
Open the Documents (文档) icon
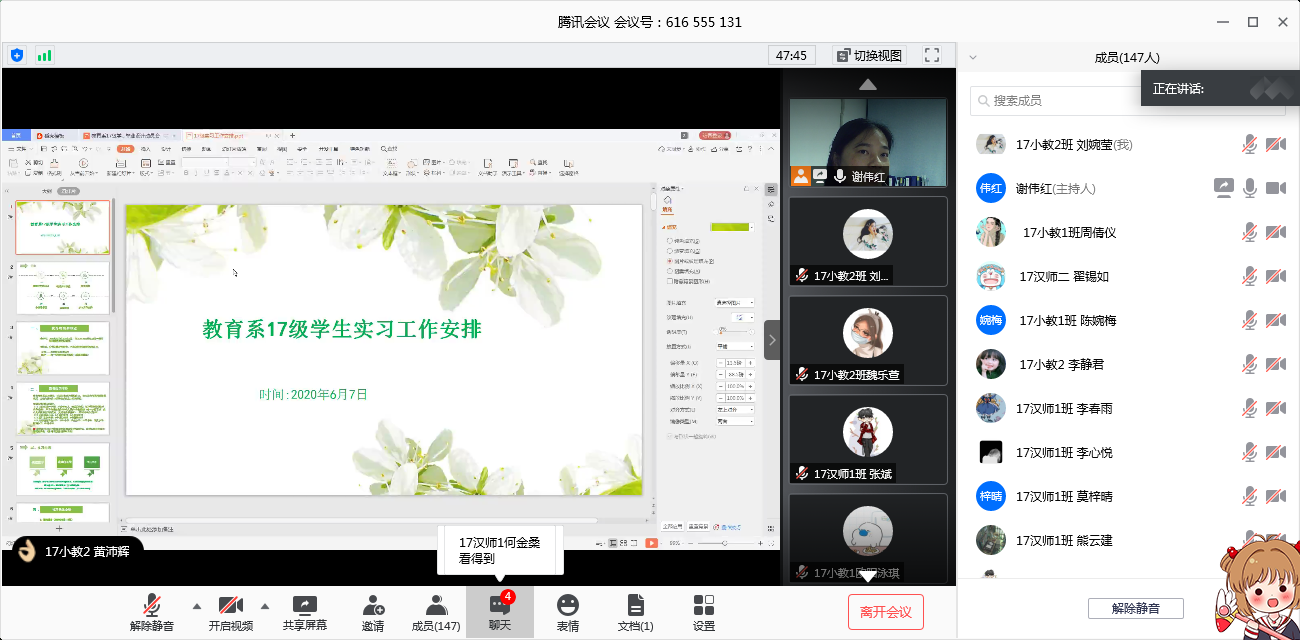click(x=635, y=612)
